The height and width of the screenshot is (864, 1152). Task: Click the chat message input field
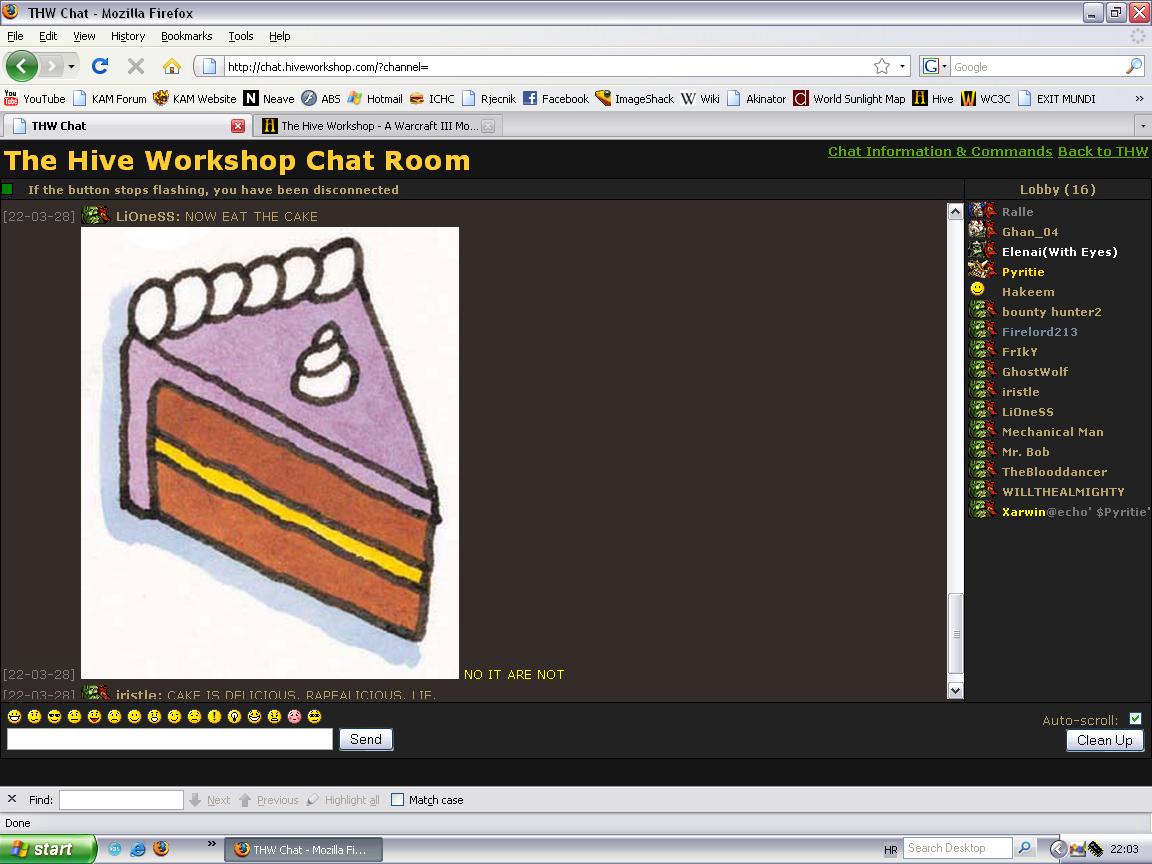170,739
